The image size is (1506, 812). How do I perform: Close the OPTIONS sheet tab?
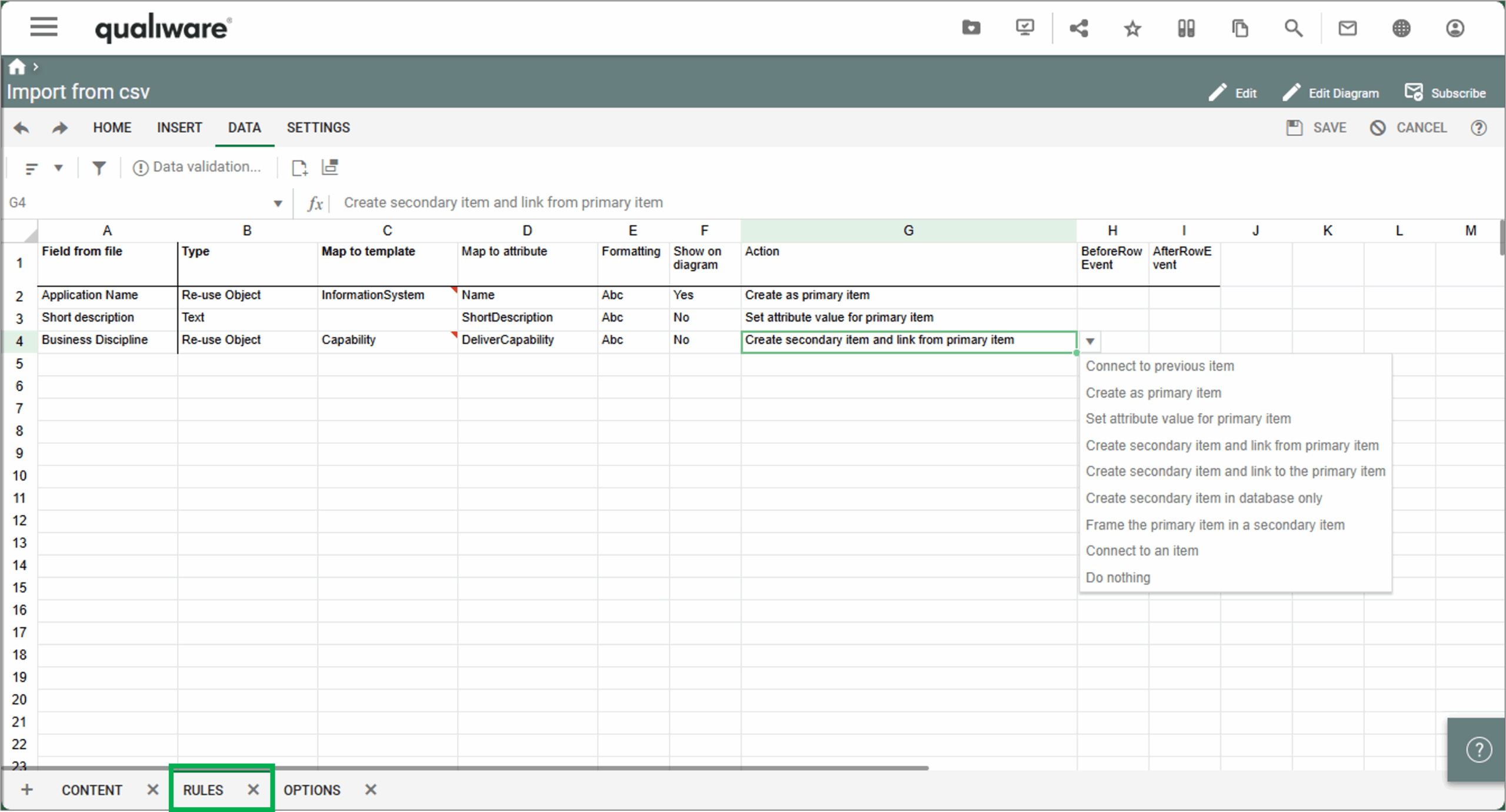point(370,789)
